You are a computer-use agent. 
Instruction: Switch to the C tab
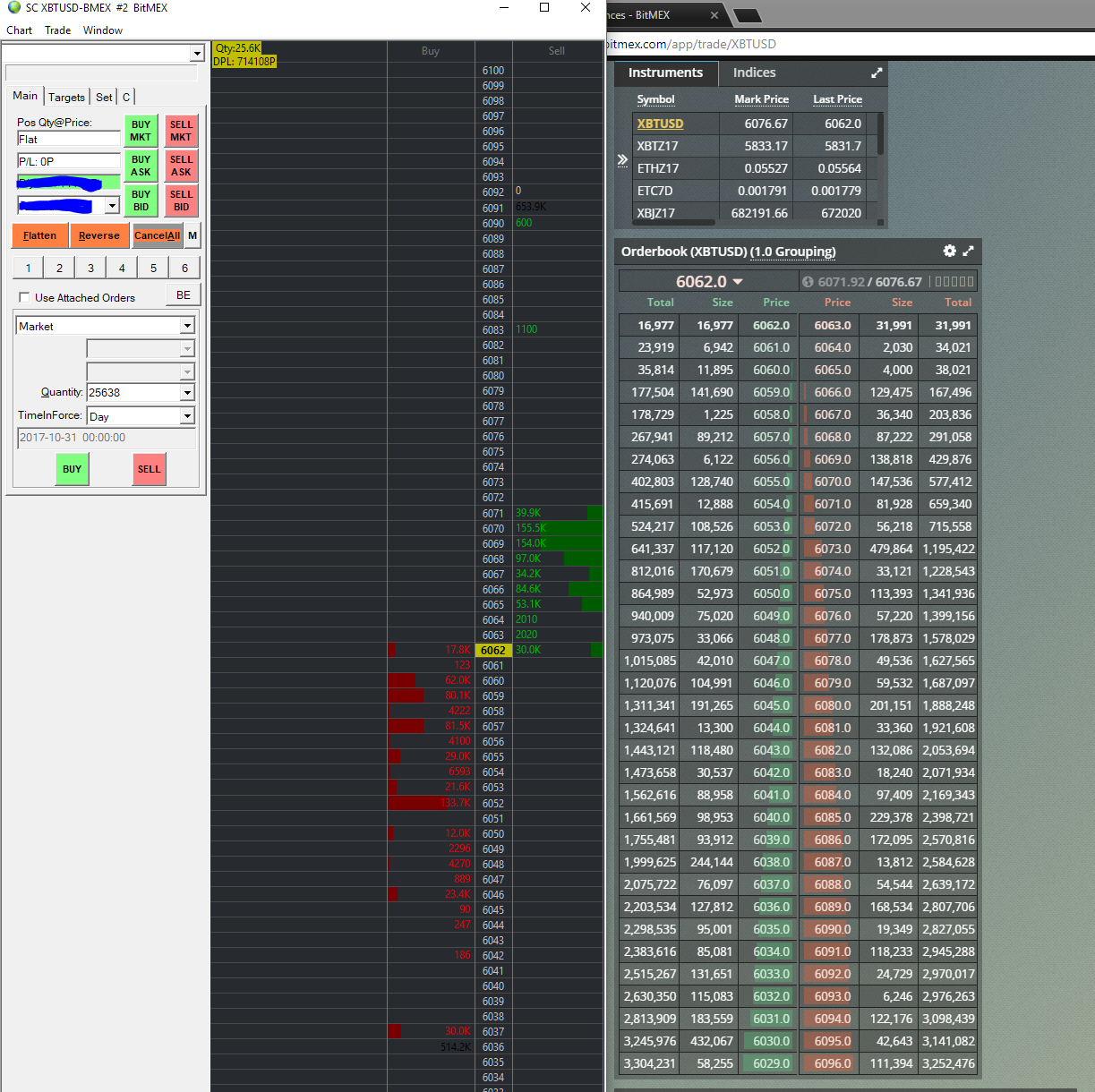(x=126, y=97)
